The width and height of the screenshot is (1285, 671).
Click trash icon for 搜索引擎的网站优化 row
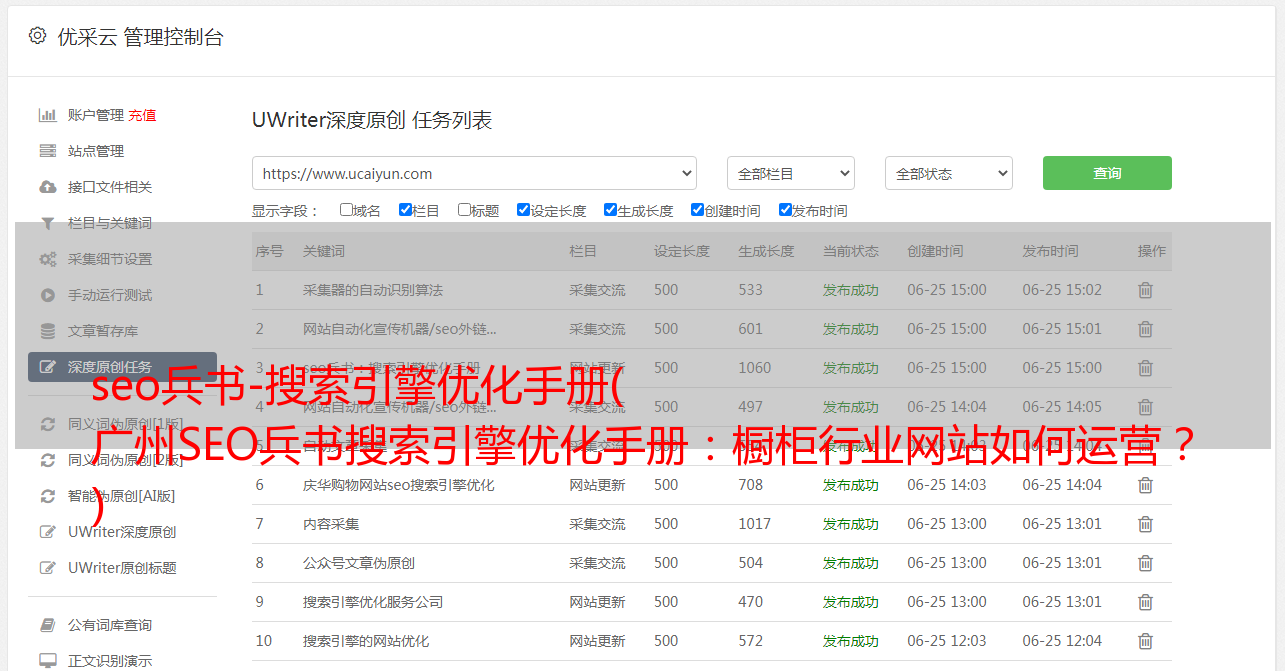click(1145, 641)
